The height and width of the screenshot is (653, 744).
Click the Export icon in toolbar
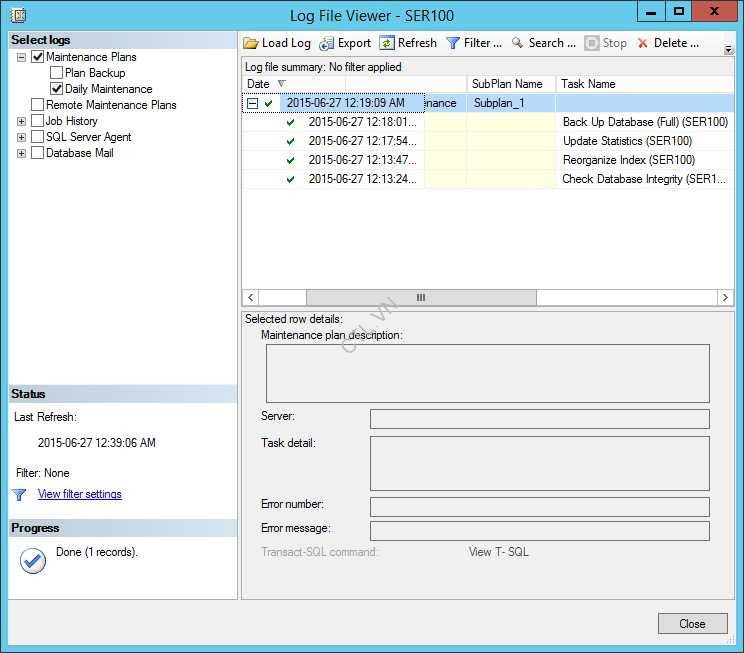point(327,43)
